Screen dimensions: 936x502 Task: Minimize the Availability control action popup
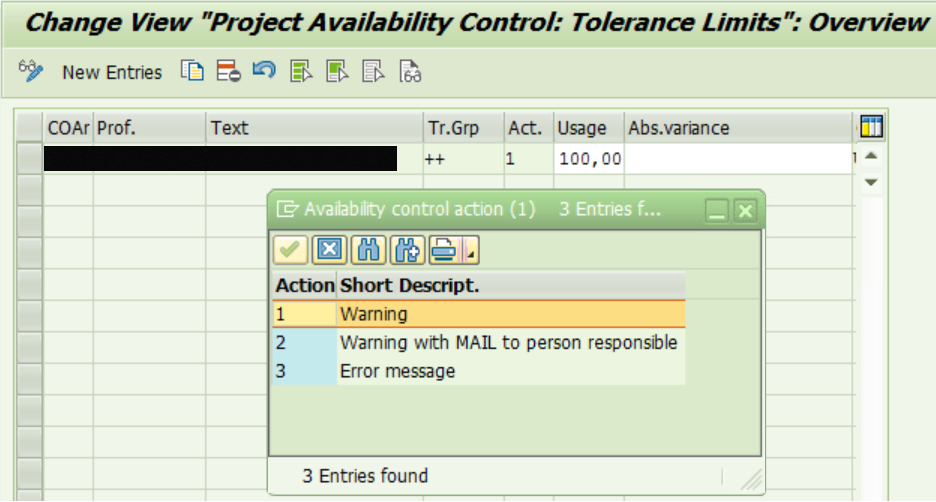tap(716, 211)
